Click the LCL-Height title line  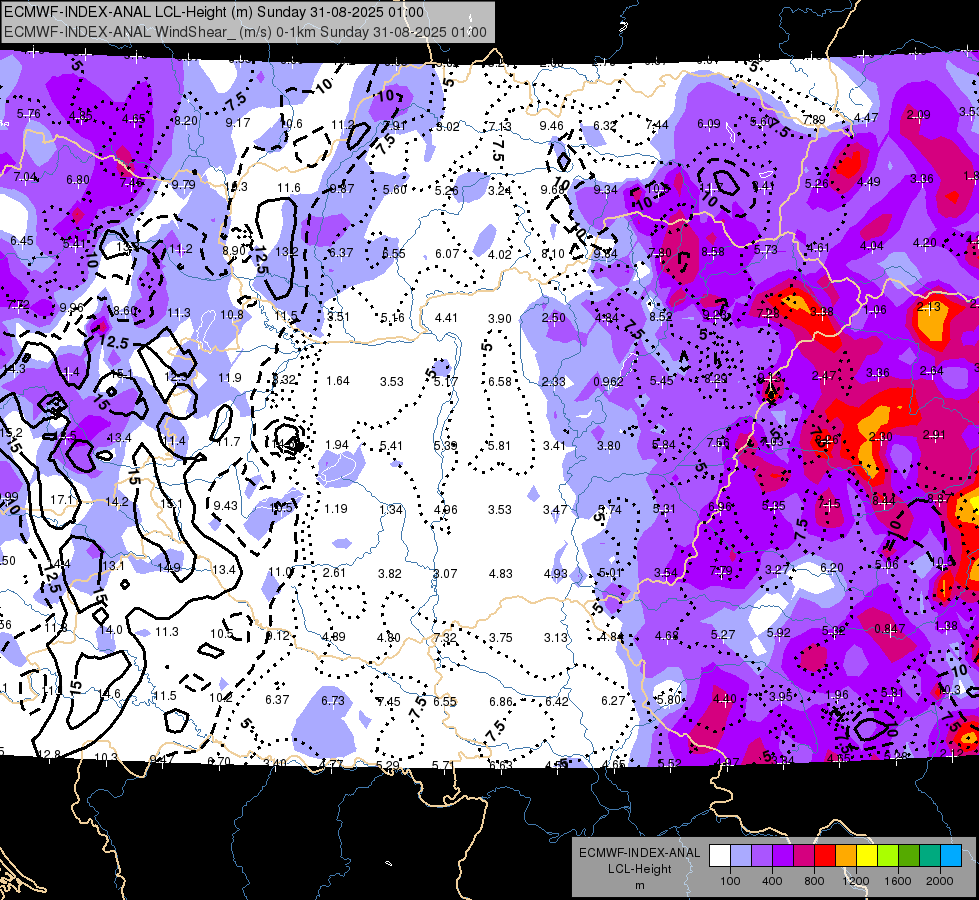pos(214,12)
